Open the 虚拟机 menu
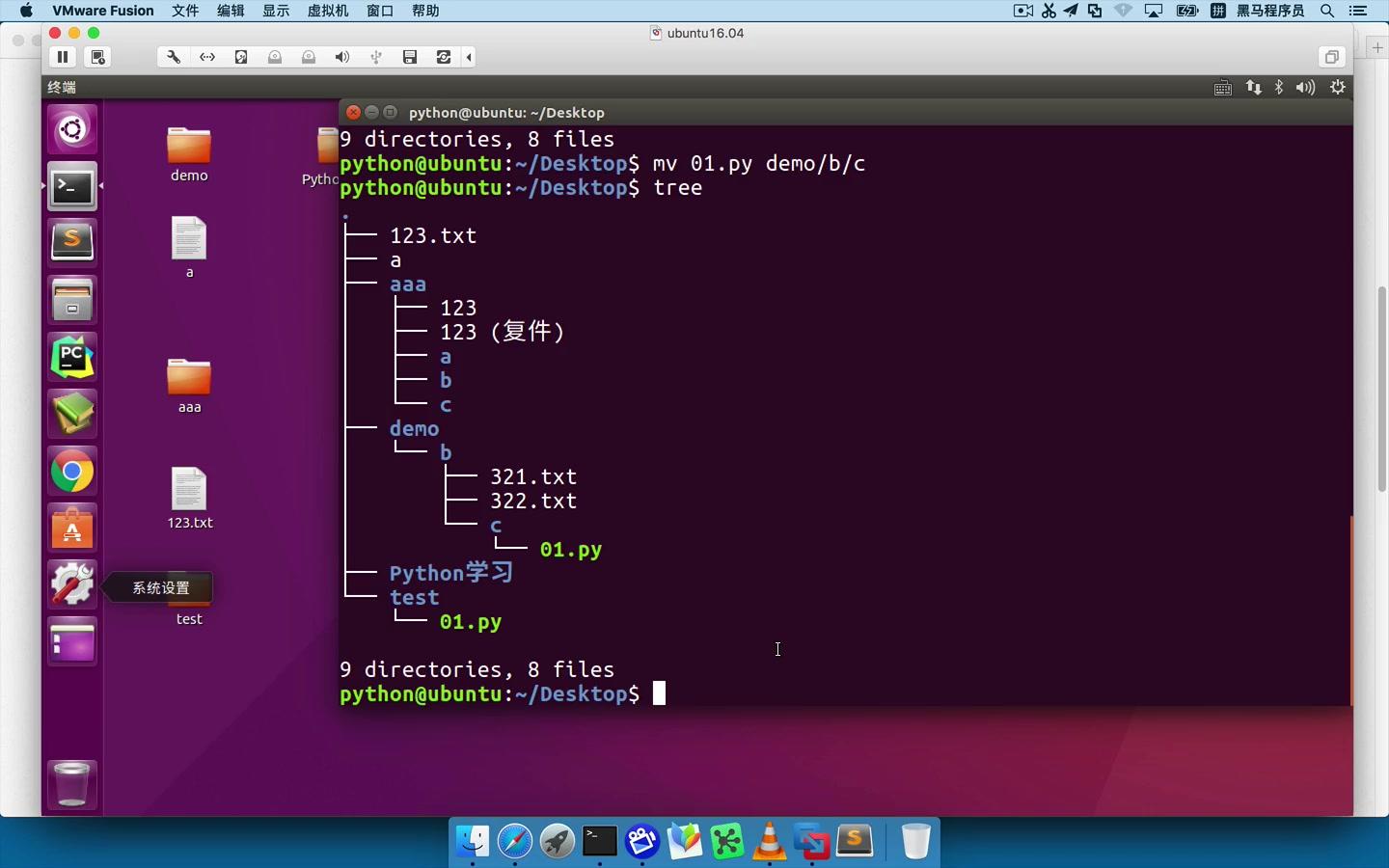 tap(328, 11)
